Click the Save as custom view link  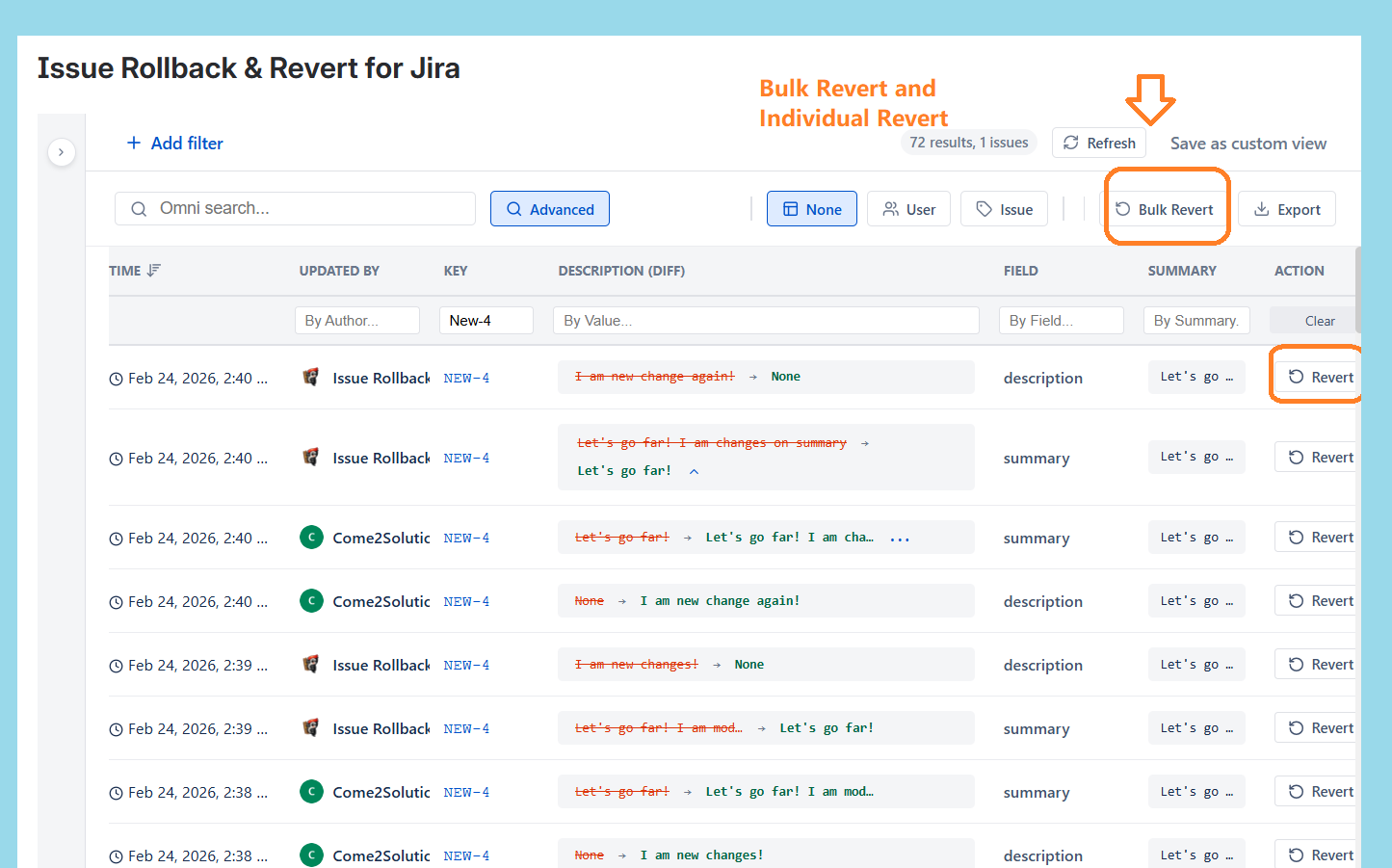pos(1248,144)
